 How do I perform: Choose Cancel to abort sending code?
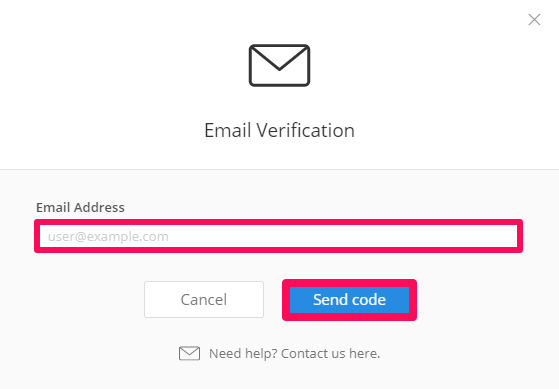click(x=204, y=300)
